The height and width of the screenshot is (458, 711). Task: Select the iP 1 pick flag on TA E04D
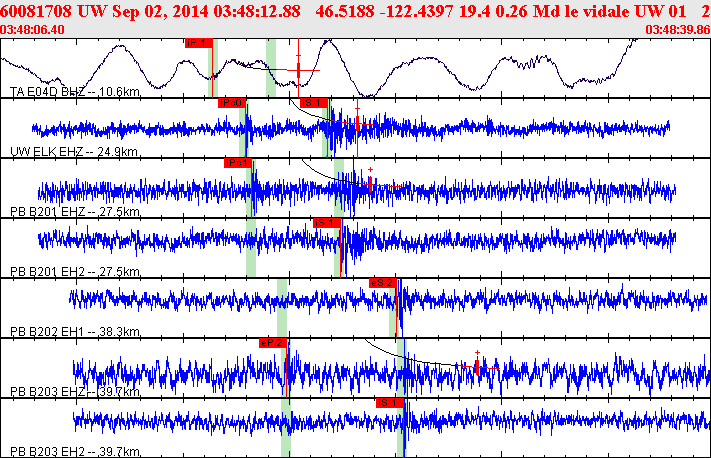coord(199,43)
